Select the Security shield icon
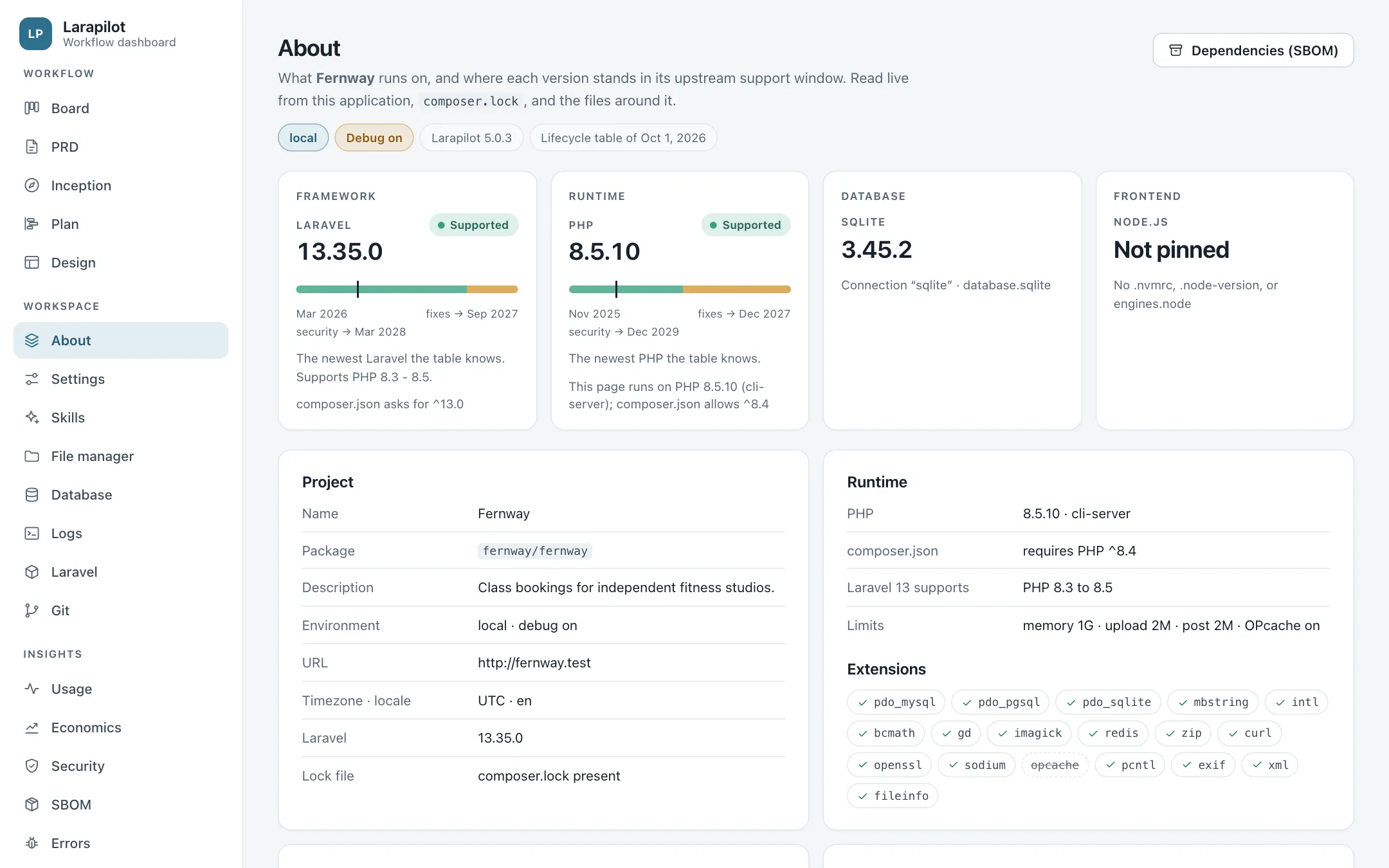The height and width of the screenshot is (868, 1389). pos(32,766)
